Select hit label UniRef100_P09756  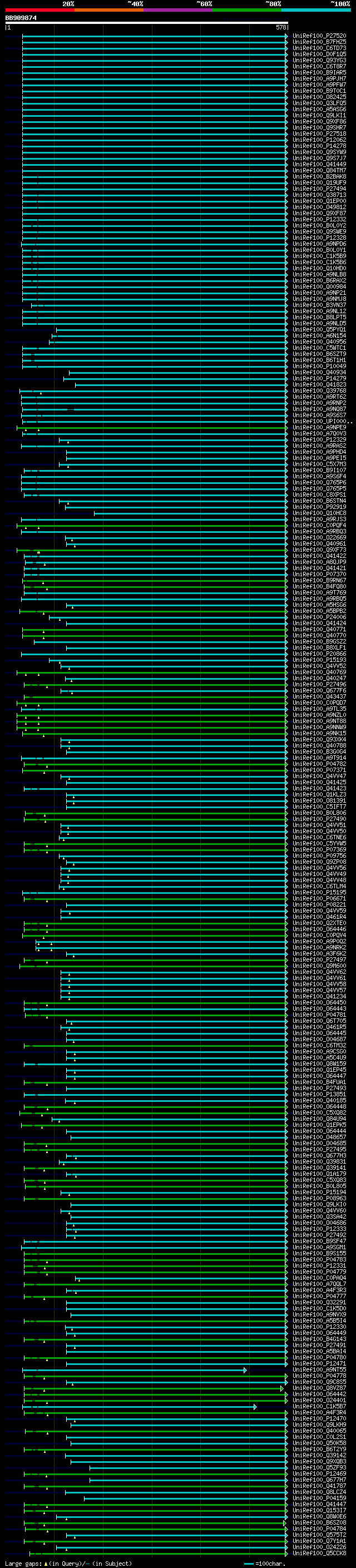pyautogui.click(x=319, y=856)
